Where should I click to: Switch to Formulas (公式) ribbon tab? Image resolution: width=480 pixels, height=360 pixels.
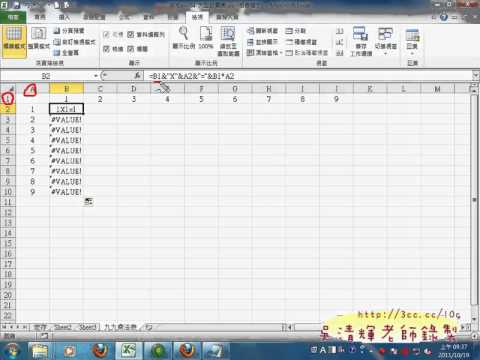[124, 17]
